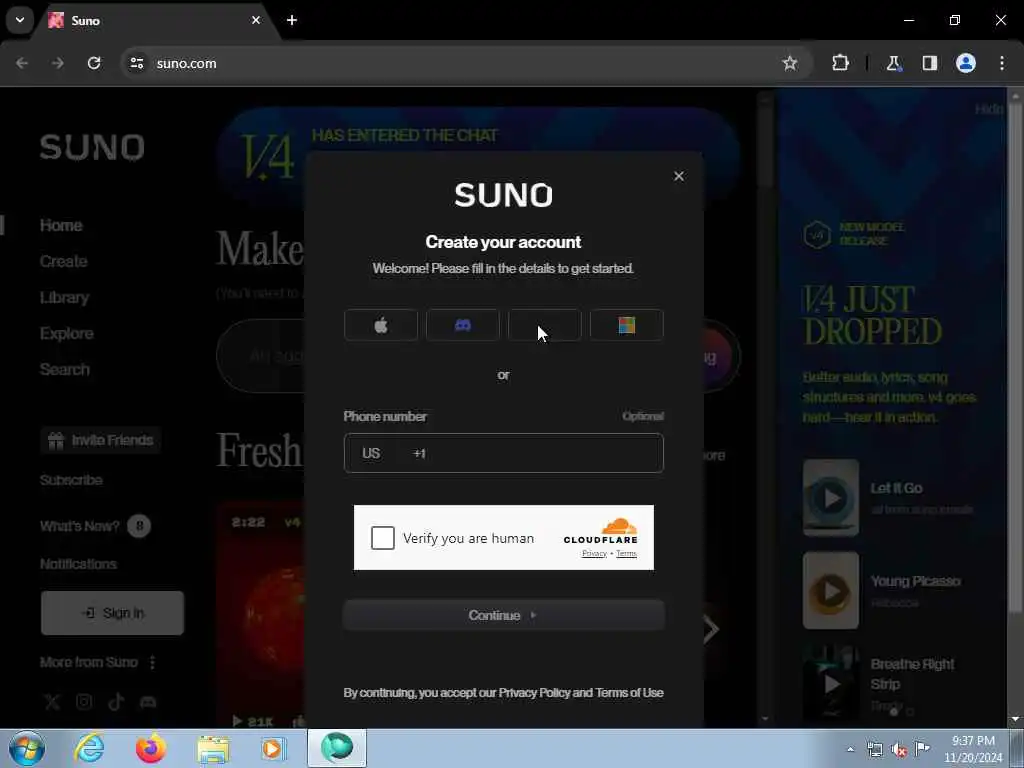Go back in browser history
This screenshot has width=1024, height=768.
click(22, 63)
